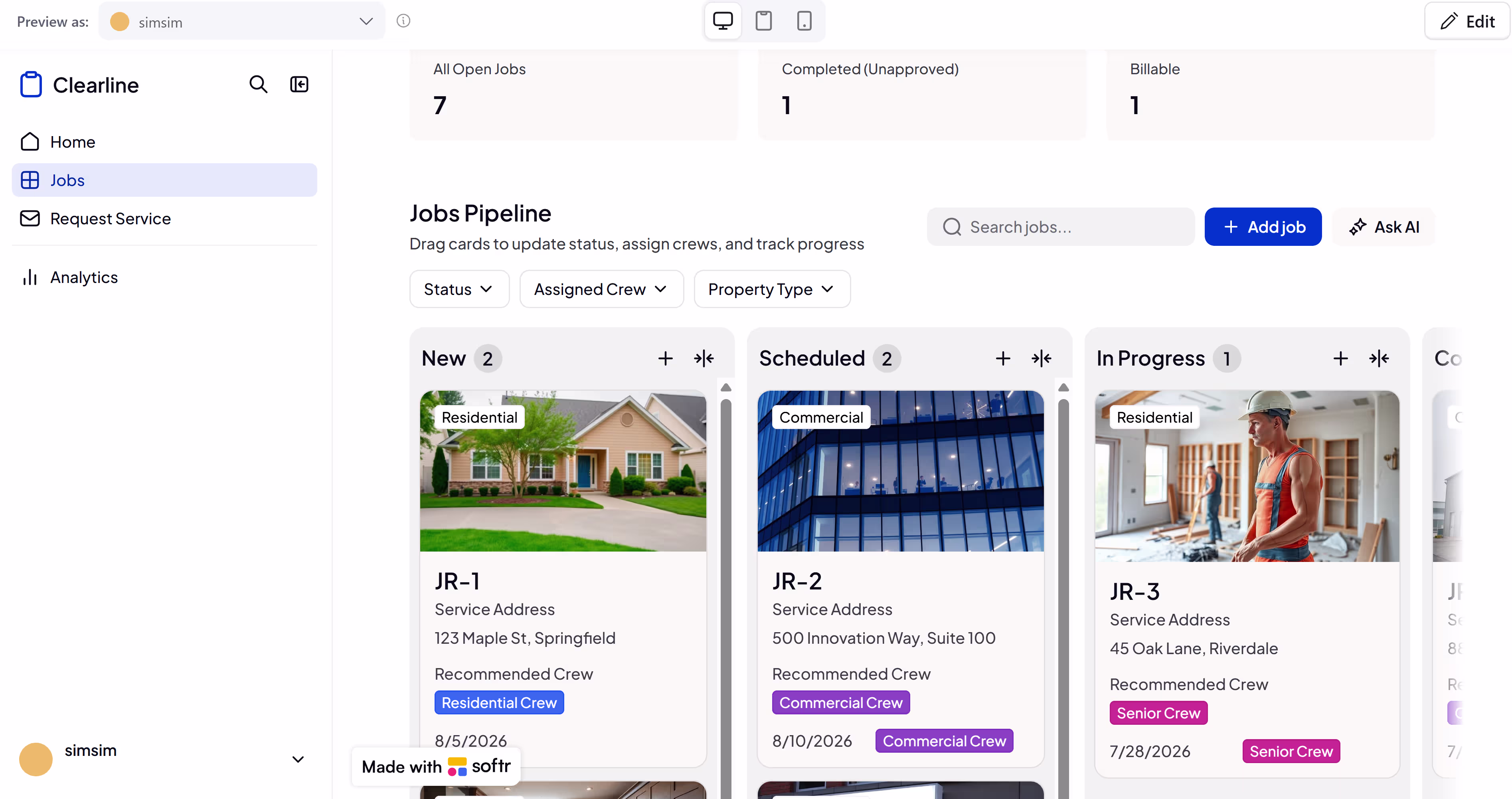Switch to desktop preview mode
The image size is (1512, 799).
pyautogui.click(x=723, y=21)
